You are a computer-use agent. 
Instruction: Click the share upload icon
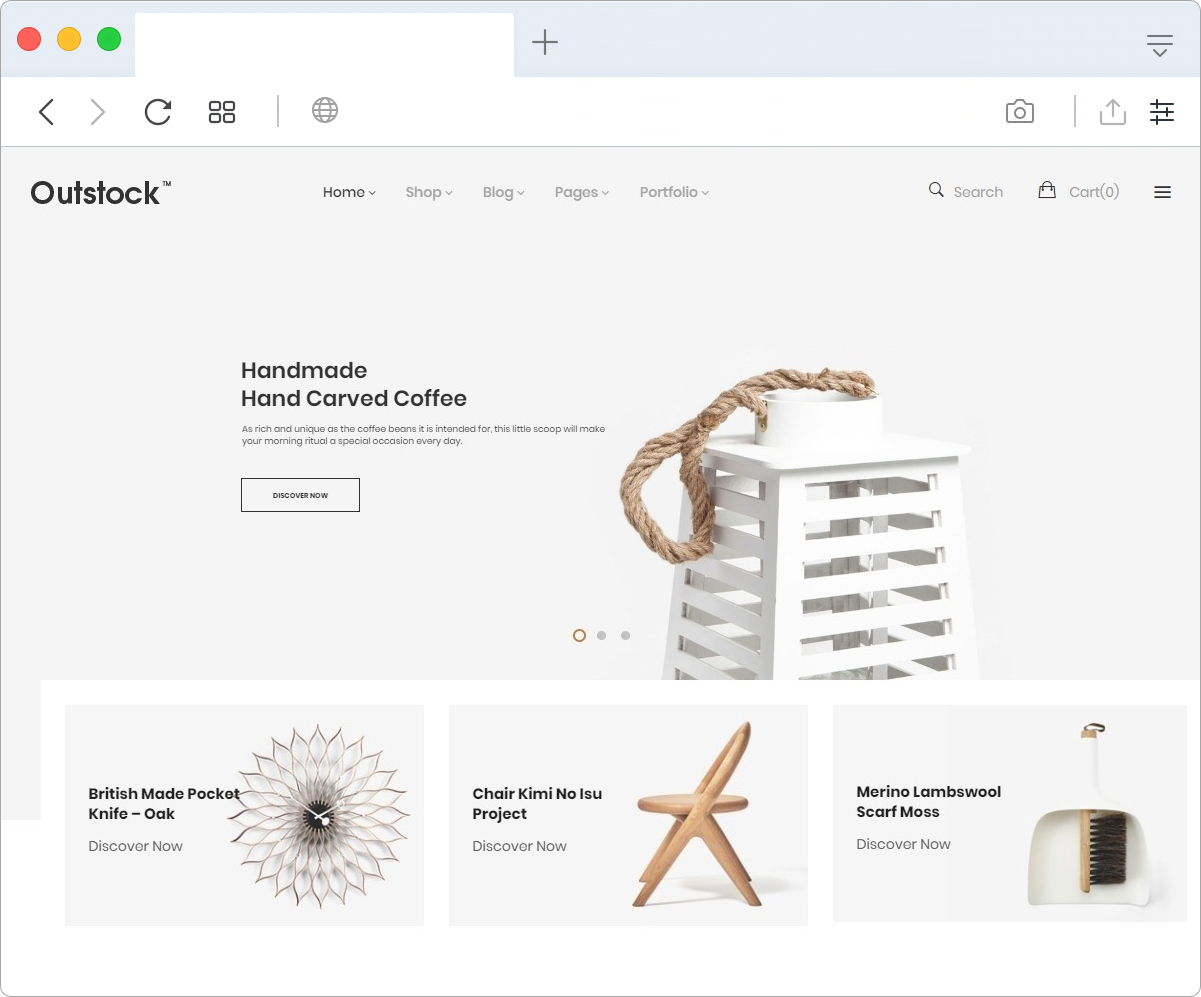click(x=1112, y=111)
